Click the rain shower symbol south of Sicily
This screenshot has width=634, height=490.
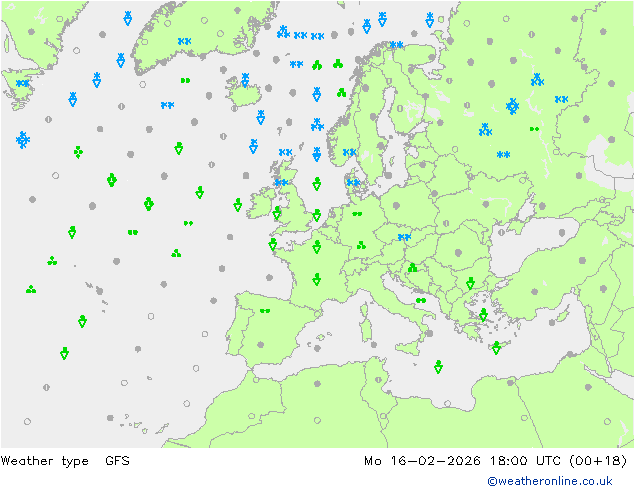click(438, 367)
